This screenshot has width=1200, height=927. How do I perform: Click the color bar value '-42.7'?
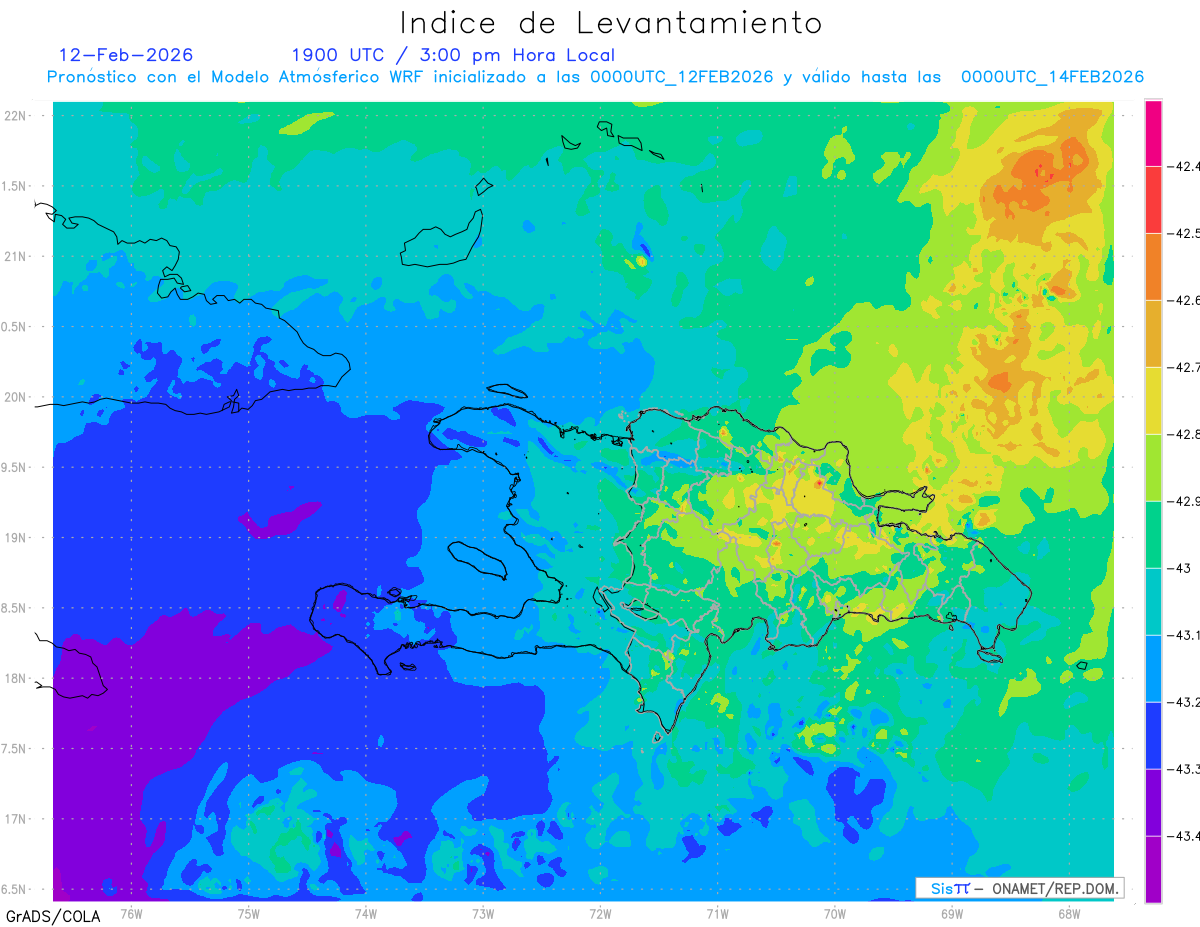click(1182, 367)
